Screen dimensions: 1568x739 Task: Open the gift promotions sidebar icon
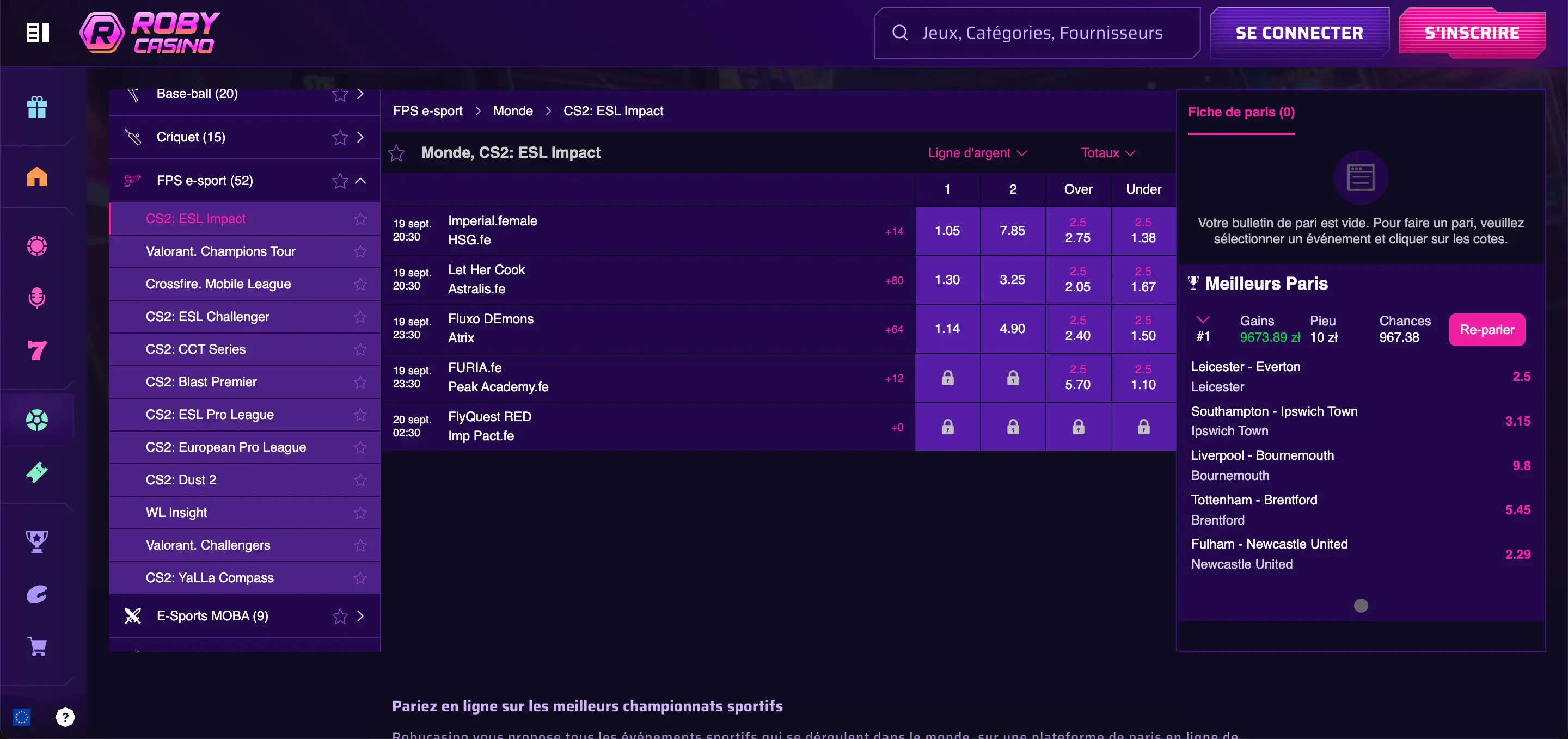coord(37,107)
